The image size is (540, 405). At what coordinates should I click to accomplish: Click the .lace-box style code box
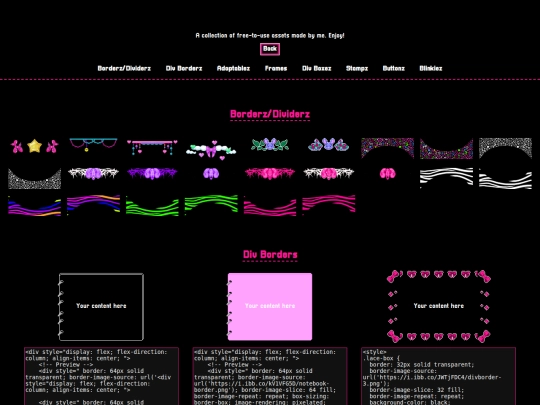point(438,376)
